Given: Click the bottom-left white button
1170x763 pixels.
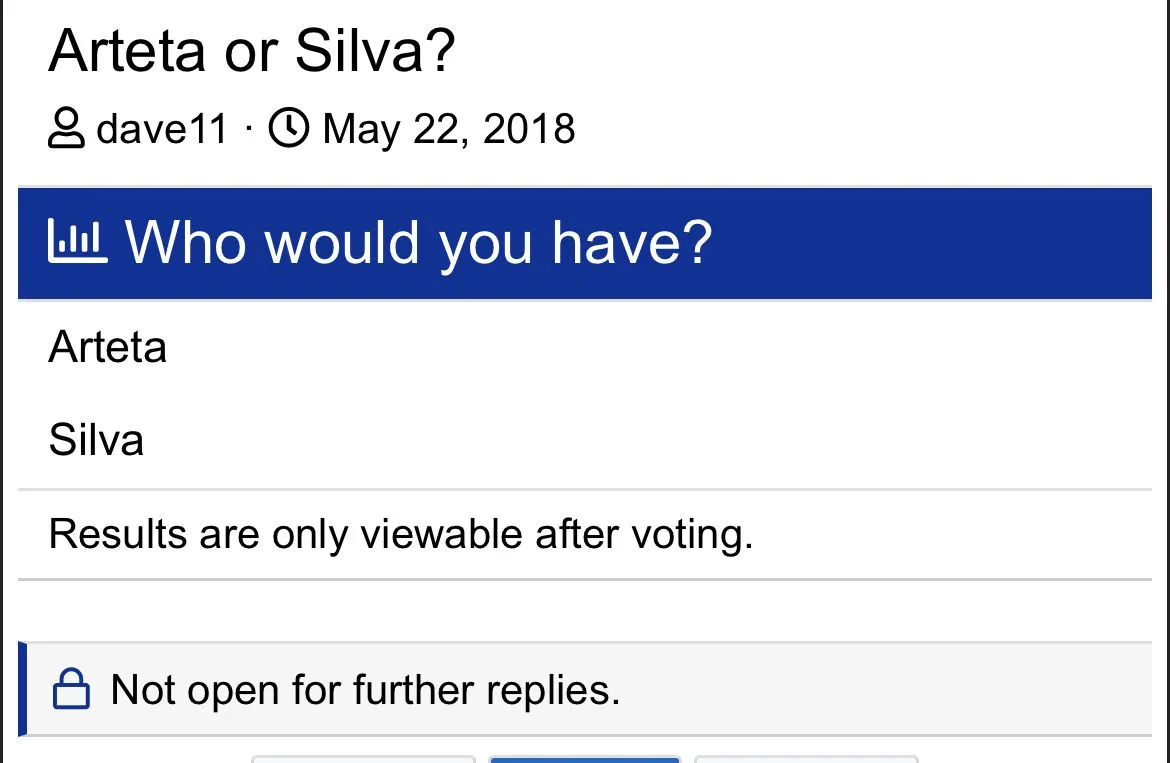Looking at the screenshot, I should (362, 759).
